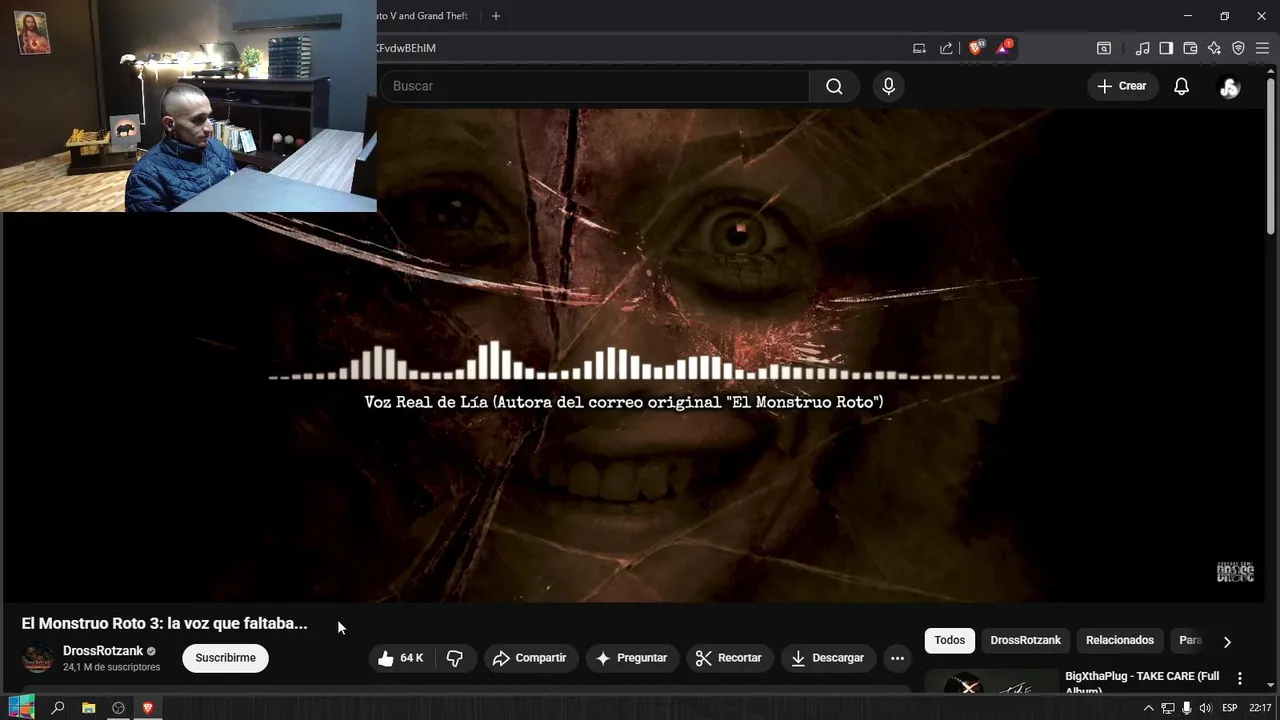Dislike the video with thumbs down
This screenshot has width=1280, height=720.
coord(455,658)
